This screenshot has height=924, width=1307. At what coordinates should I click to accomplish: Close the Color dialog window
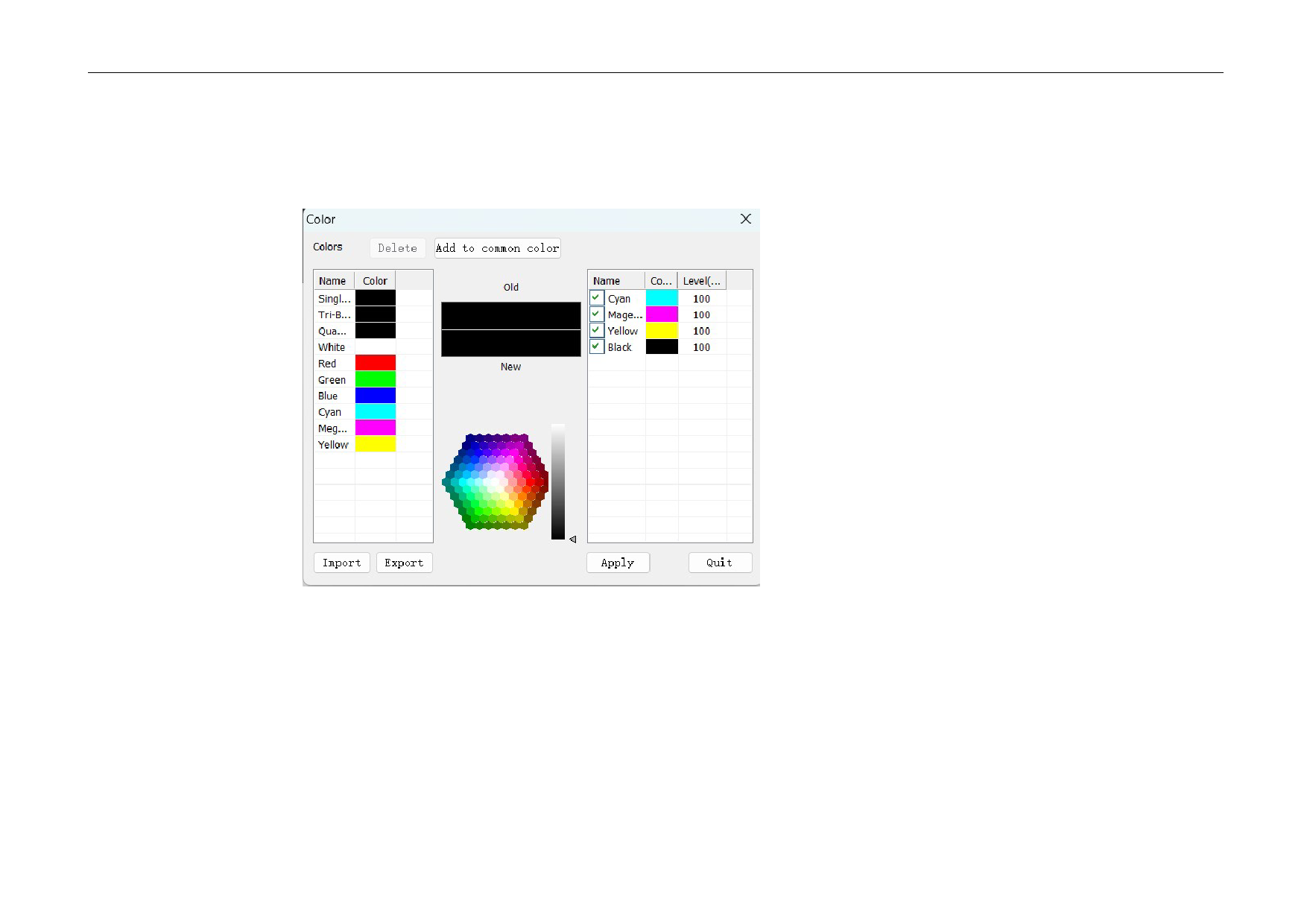[745, 219]
